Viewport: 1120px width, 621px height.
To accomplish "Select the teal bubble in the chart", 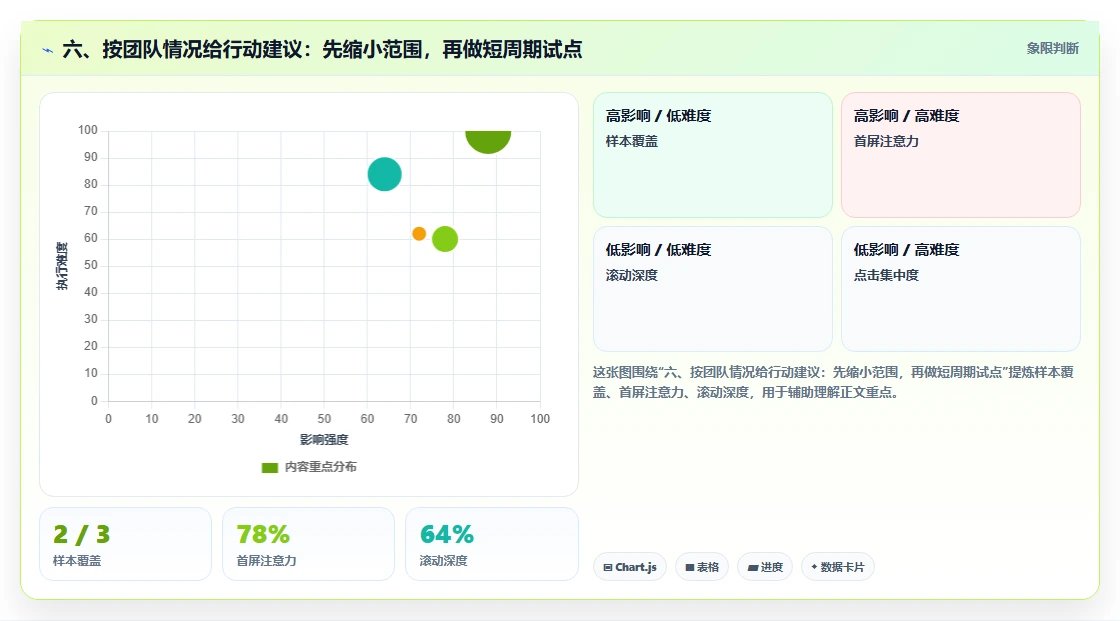I will pos(384,174).
